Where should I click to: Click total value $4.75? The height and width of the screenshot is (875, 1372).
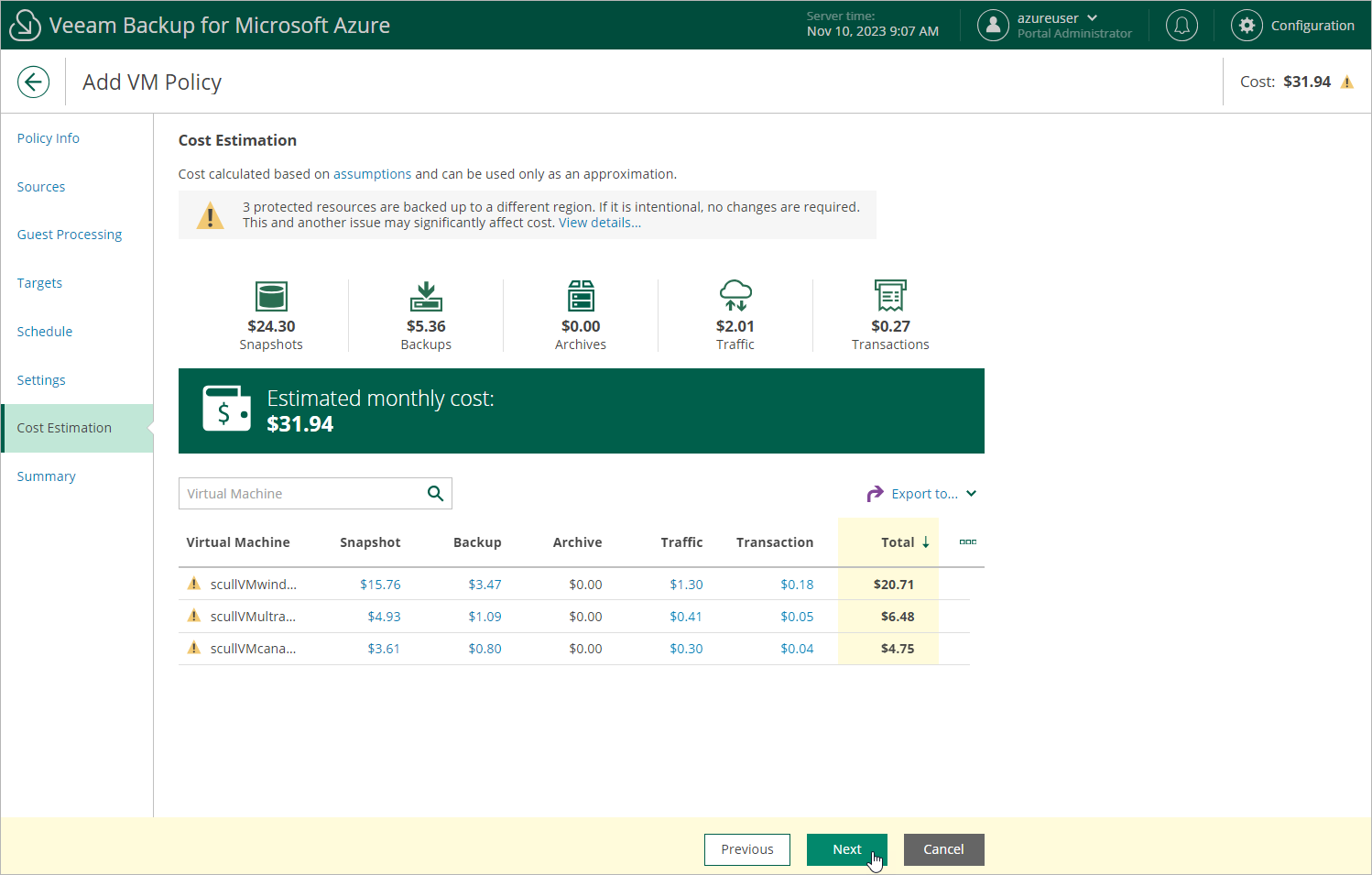click(898, 649)
